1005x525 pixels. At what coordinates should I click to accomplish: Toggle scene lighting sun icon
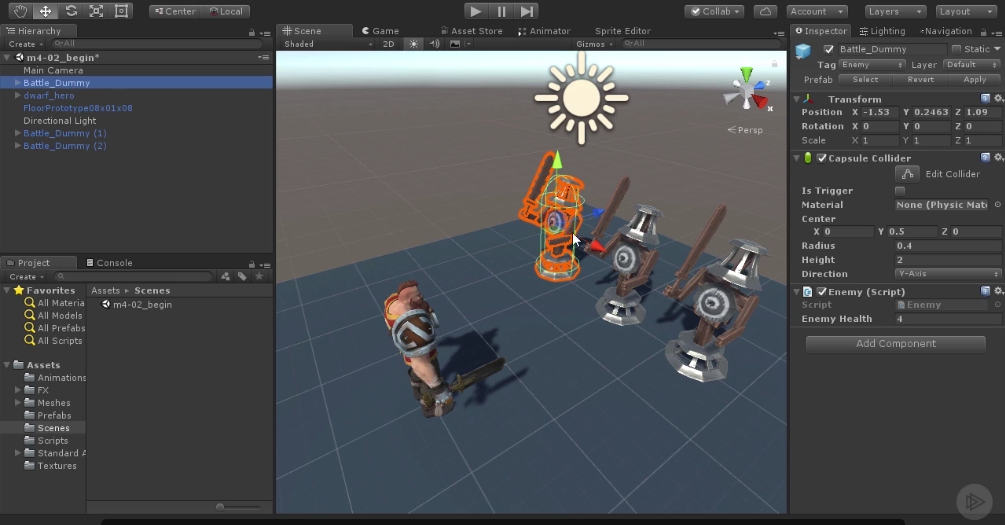(413, 44)
